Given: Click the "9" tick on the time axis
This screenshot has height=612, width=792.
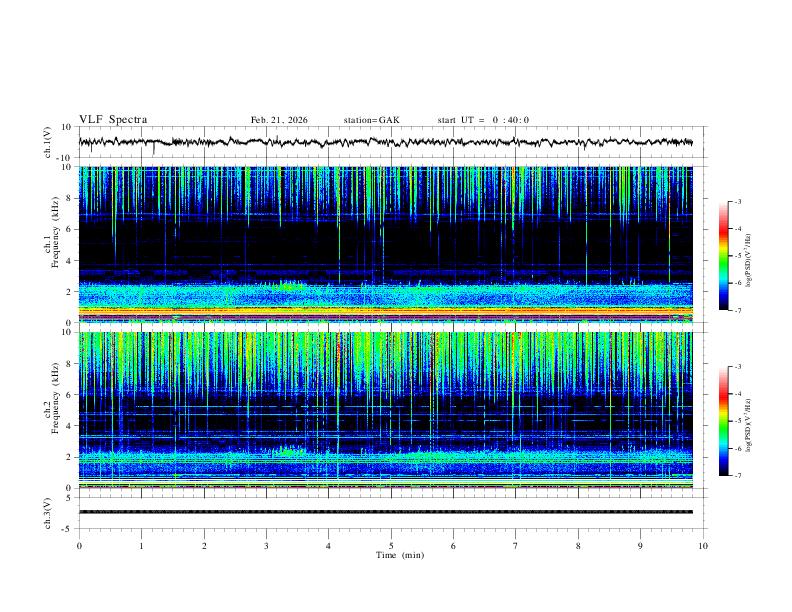Looking at the screenshot, I should [640, 546].
